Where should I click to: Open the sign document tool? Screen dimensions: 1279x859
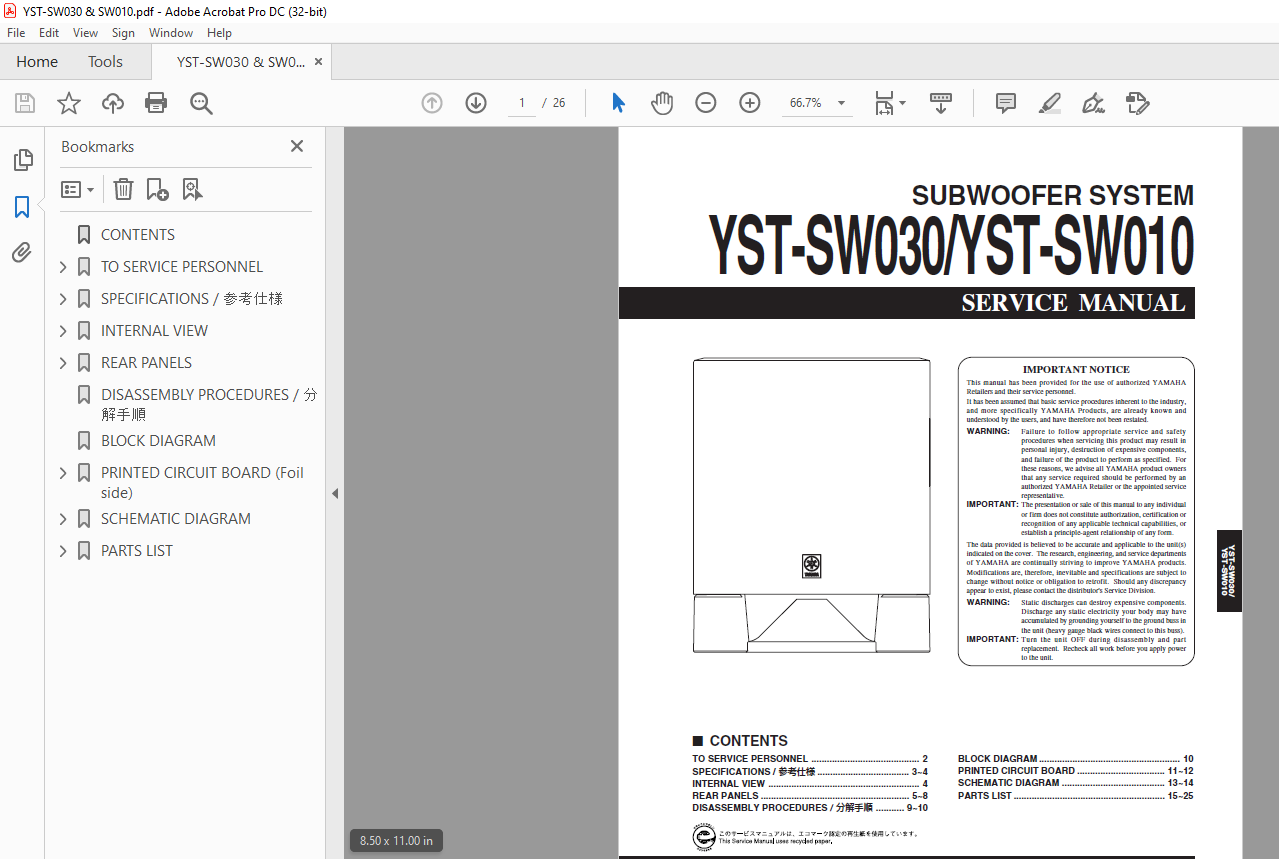[1093, 103]
